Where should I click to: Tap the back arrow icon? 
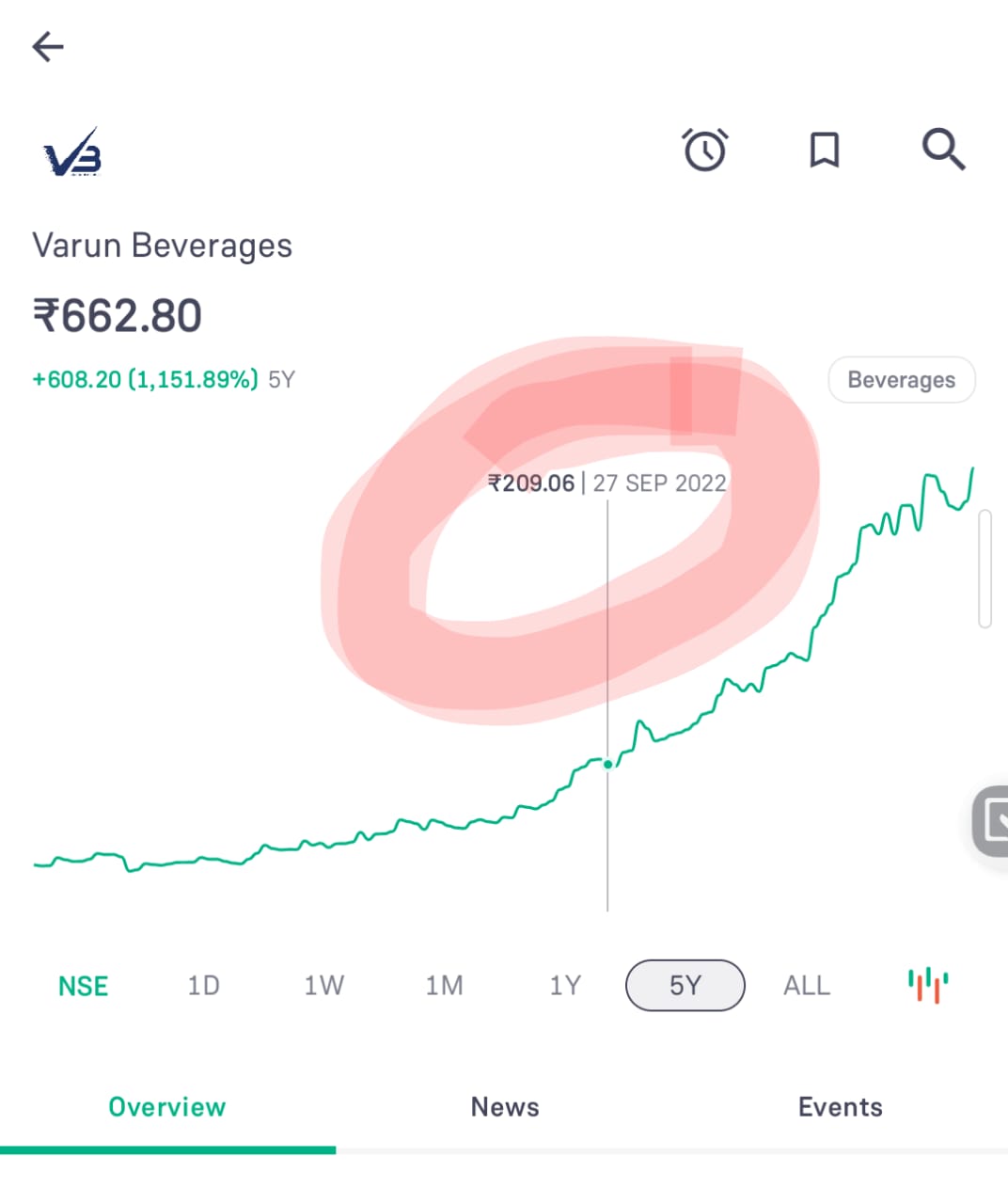(47, 46)
